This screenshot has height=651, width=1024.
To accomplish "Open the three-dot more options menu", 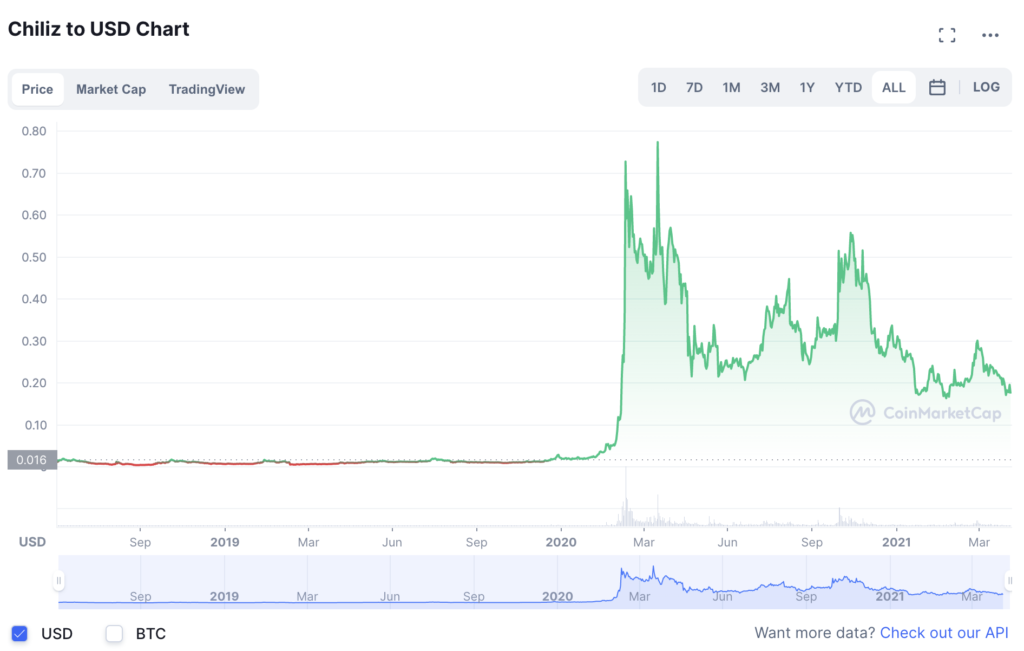I will 990,35.
